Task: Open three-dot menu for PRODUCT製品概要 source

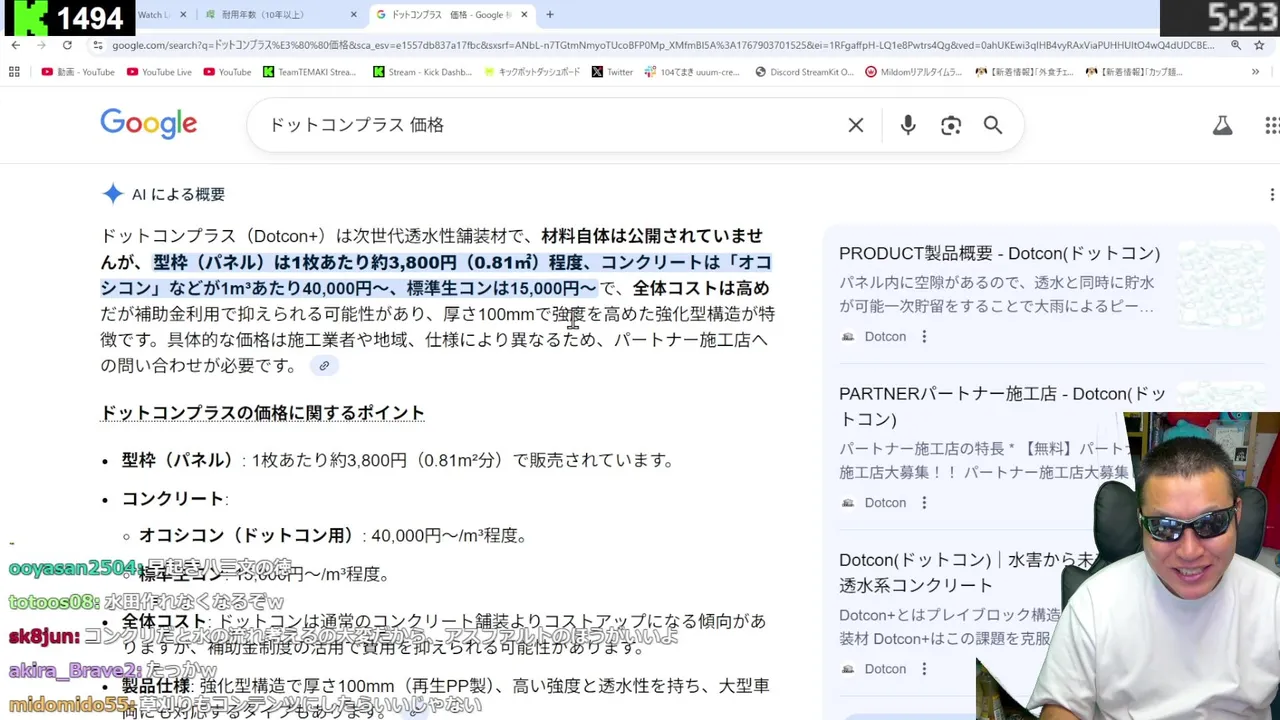Action: tap(924, 337)
